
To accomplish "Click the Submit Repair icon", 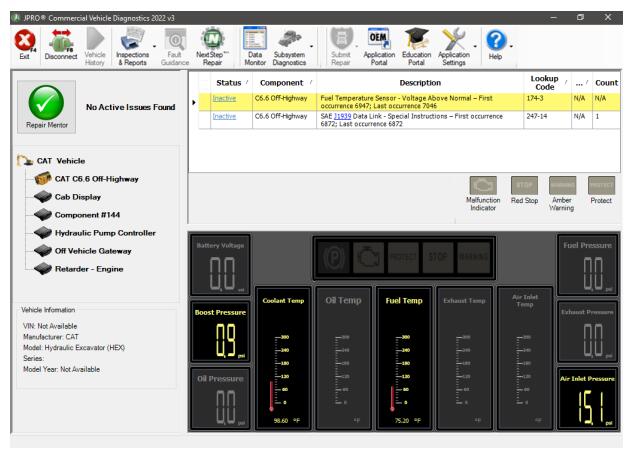I will pos(341,47).
